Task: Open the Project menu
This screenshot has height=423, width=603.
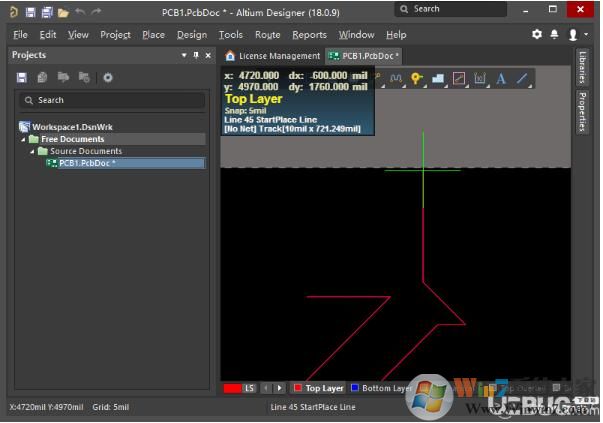Action: [x=115, y=35]
